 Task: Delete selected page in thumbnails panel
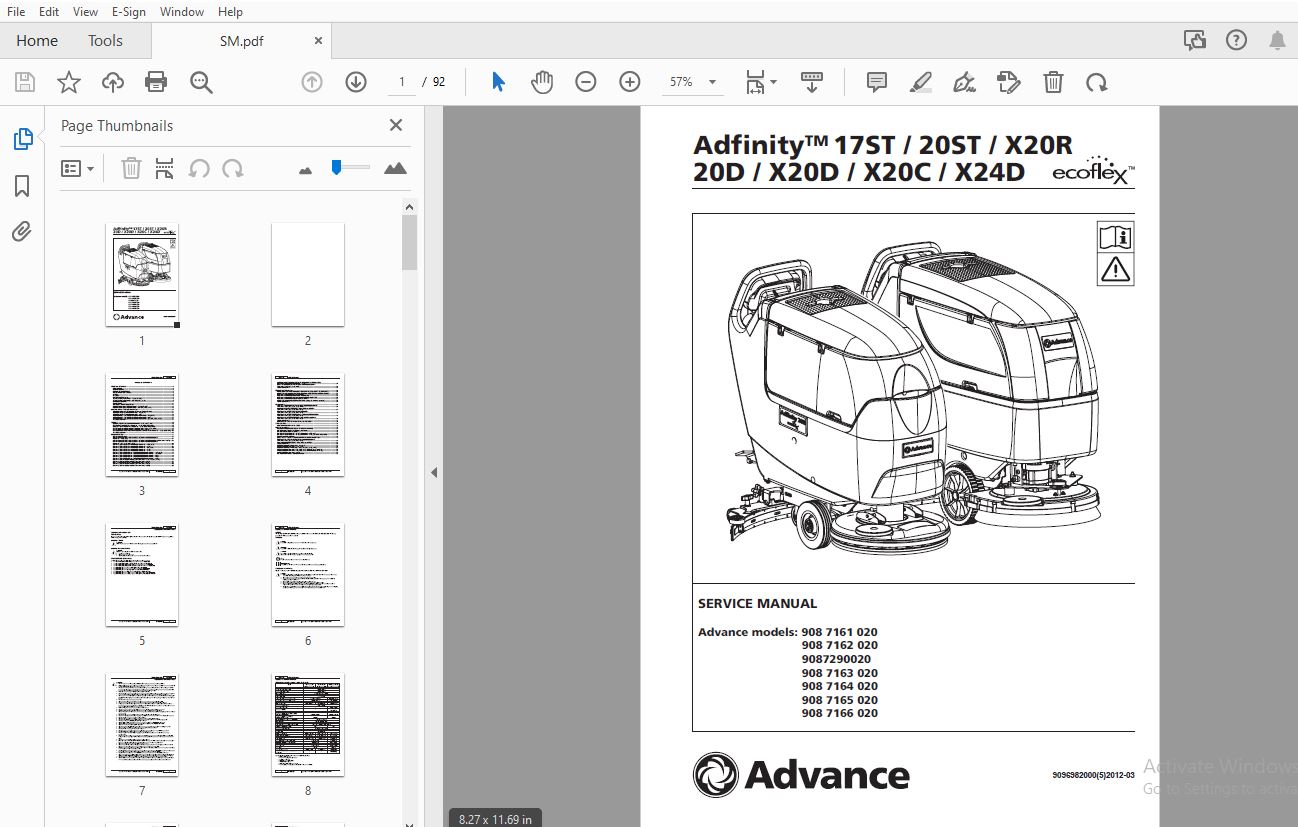(x=131, y=169)
